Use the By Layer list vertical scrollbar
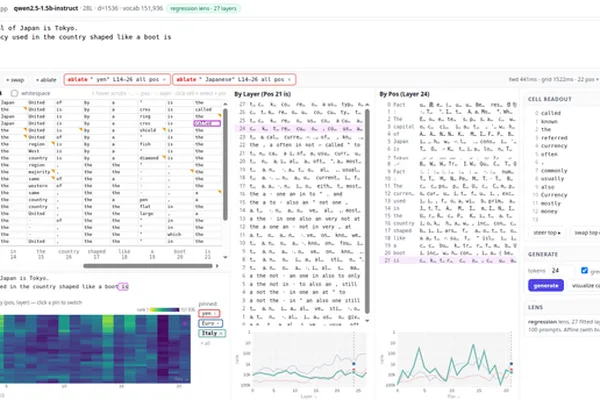Screen dimensions: 600x400 (367, 211)
